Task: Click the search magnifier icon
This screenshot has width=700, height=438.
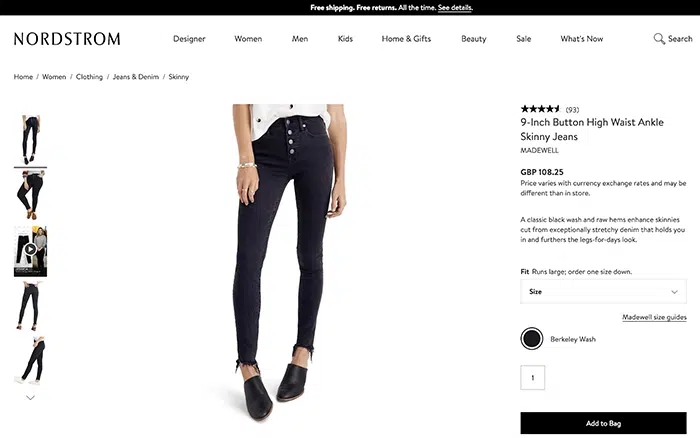Action: (x=659, y=39)
